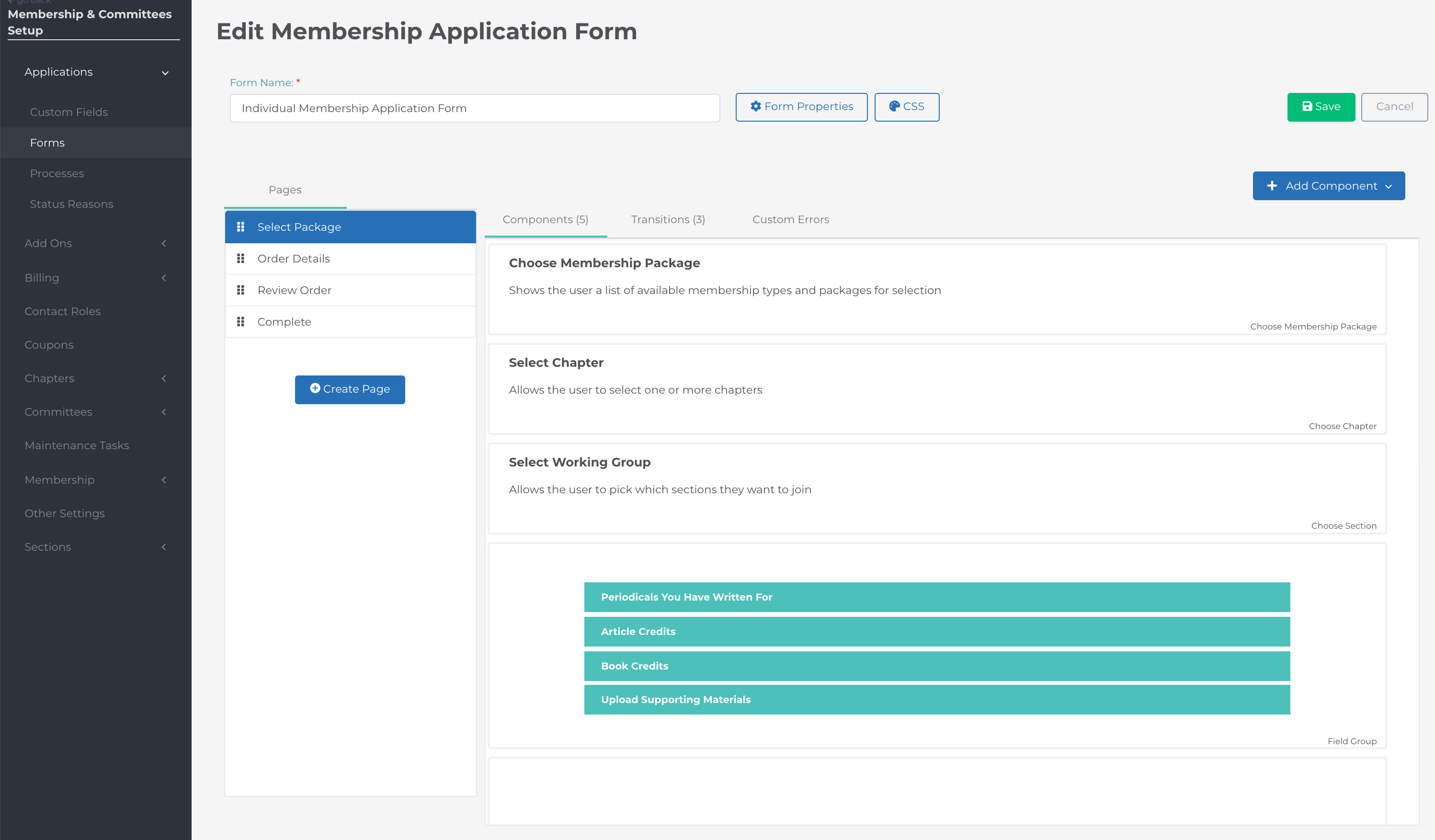Click drag handle icon for Select Package
Image resolution: width=1435 pixels, height=840 pixels.
pyautogui.click(x=240, y=227)
